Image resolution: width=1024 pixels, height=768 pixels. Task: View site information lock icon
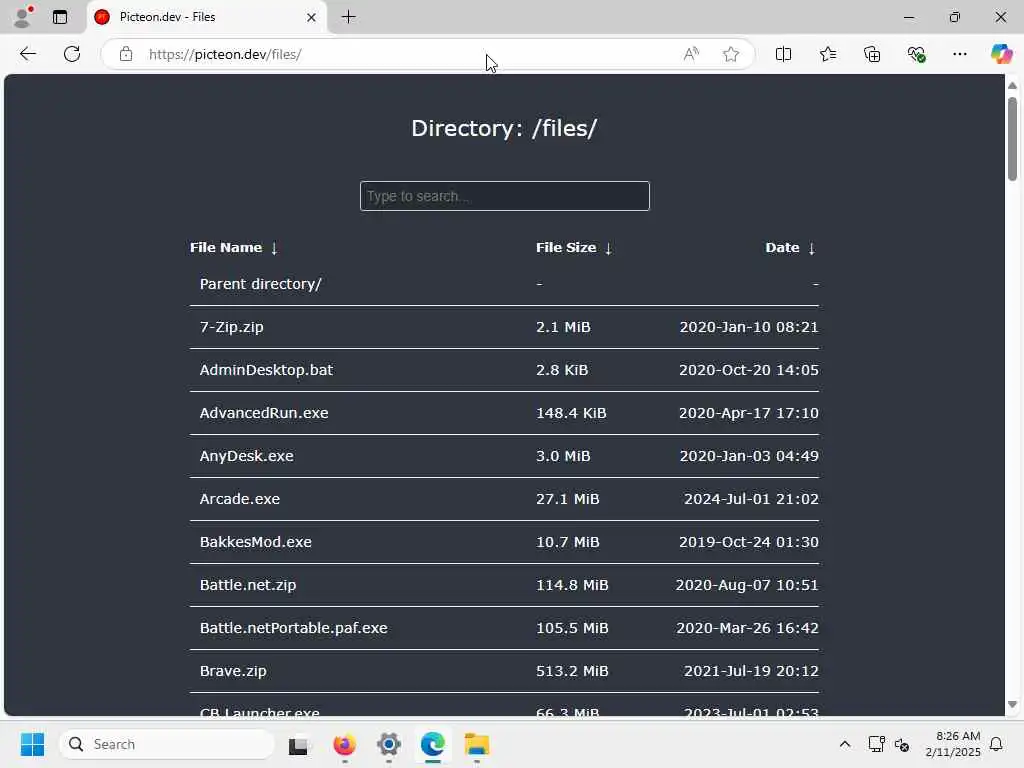click(x=126, y=54)
